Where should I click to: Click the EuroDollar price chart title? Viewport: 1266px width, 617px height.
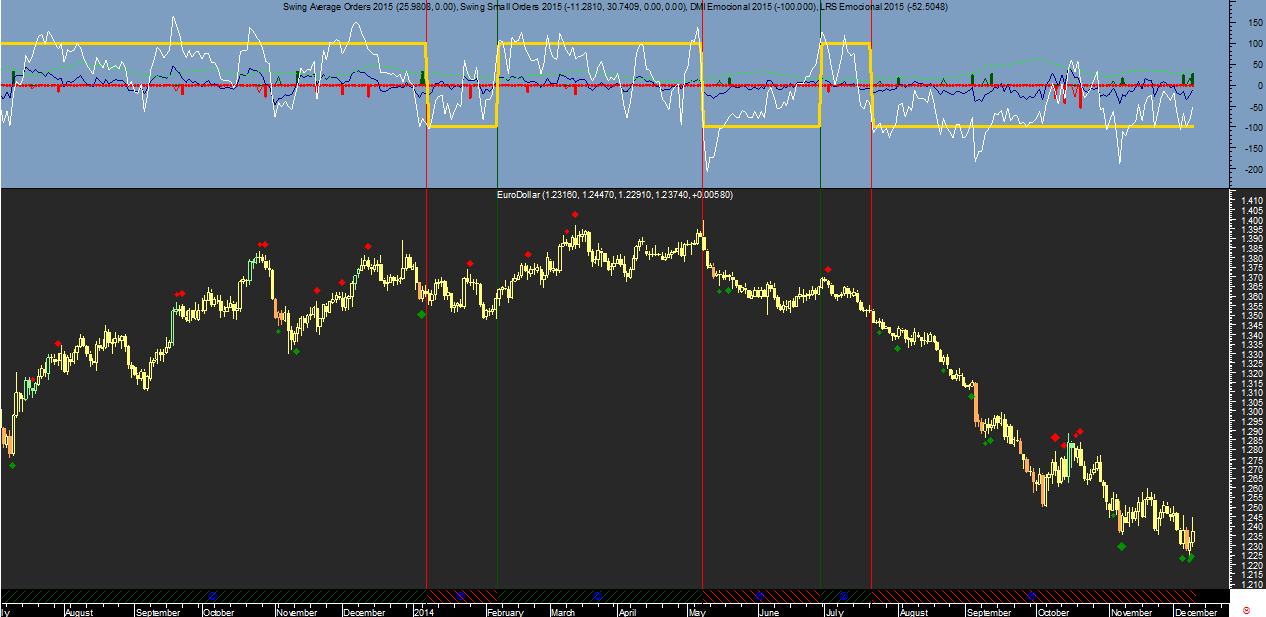coord(614,195)
